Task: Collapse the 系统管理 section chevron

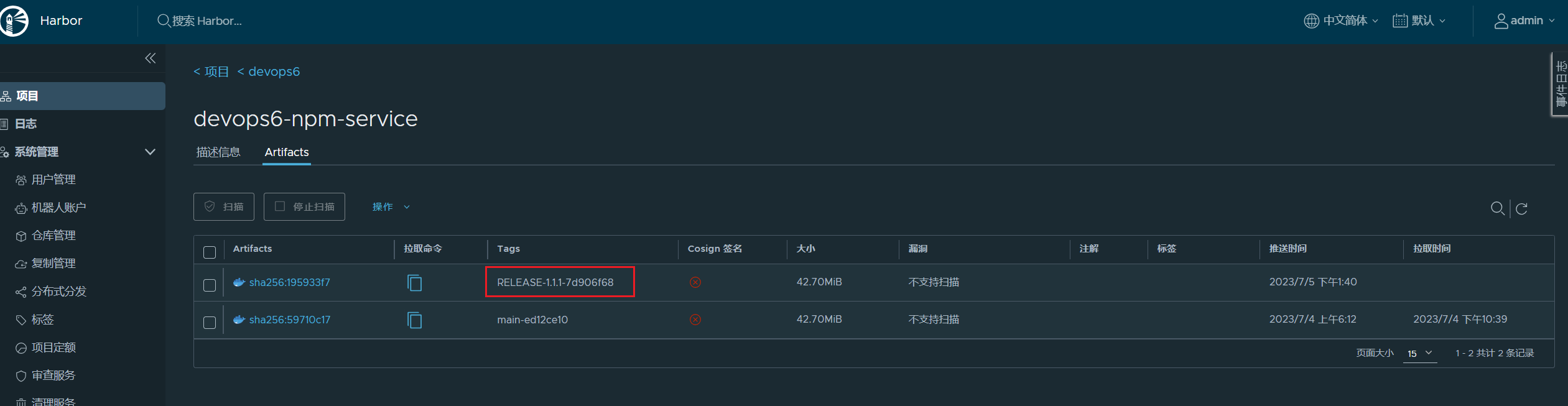Action: (150, 152)
